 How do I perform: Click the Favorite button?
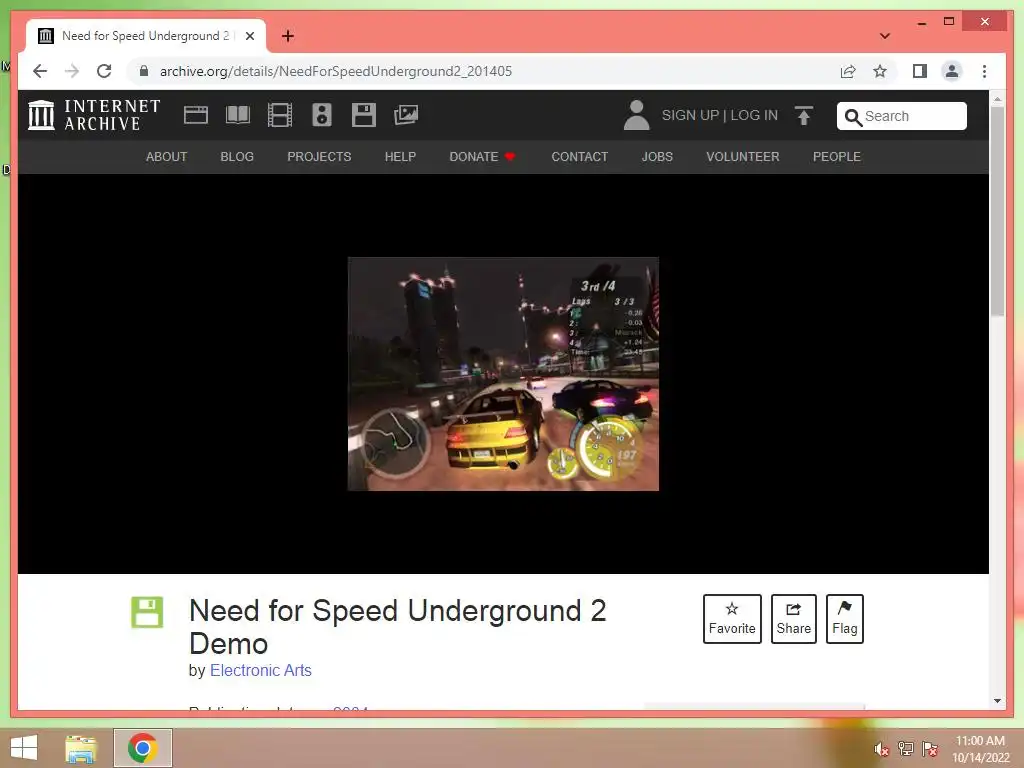click(x=732, y=618)
